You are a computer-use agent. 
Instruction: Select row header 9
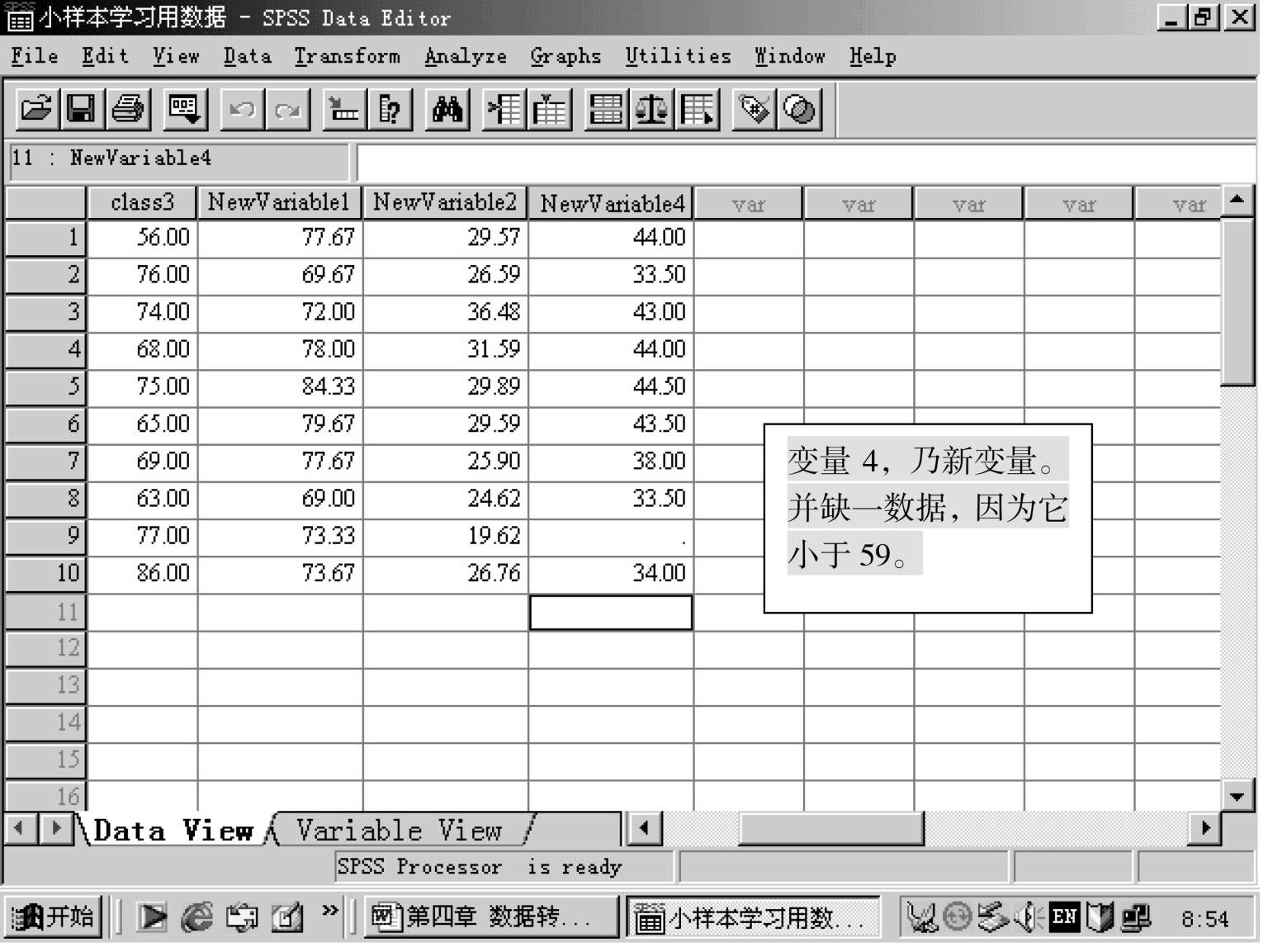[45, 536]
